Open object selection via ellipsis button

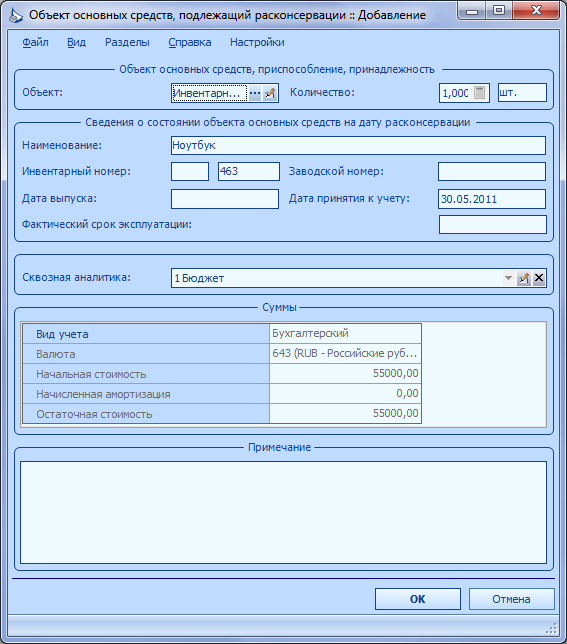(255, 93)
